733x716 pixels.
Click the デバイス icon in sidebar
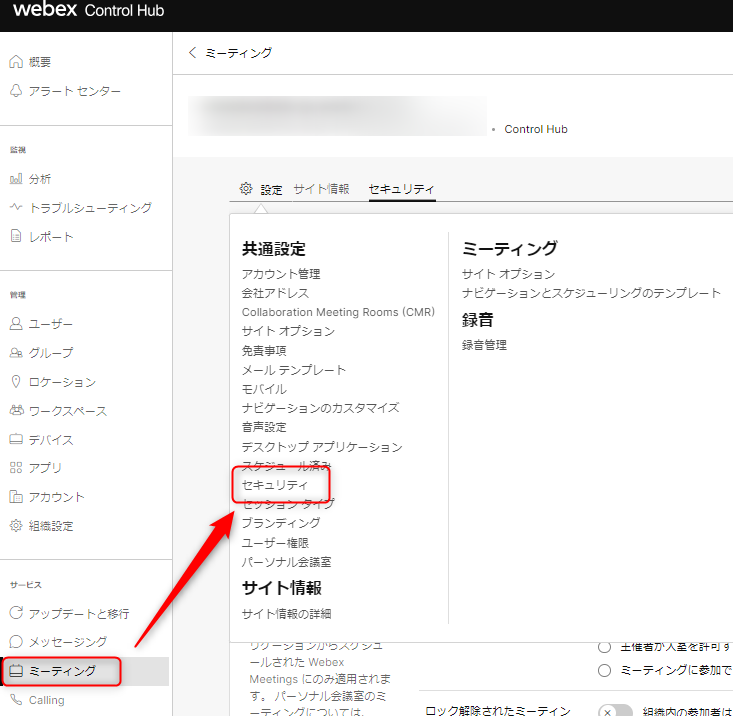(x=16, y=439)
